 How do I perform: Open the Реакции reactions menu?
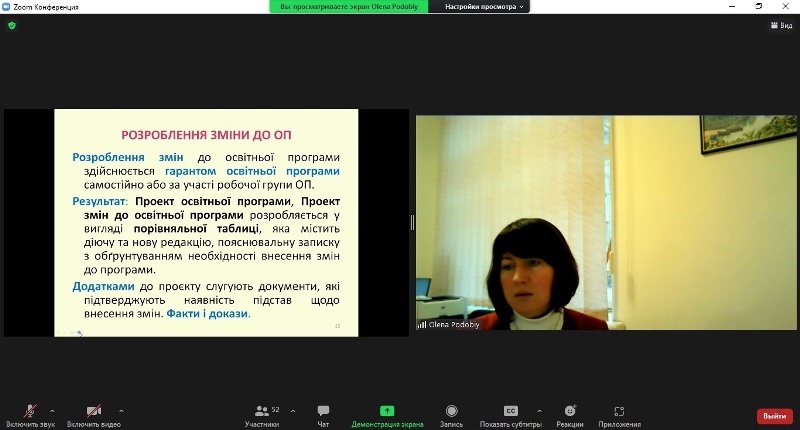570,416
